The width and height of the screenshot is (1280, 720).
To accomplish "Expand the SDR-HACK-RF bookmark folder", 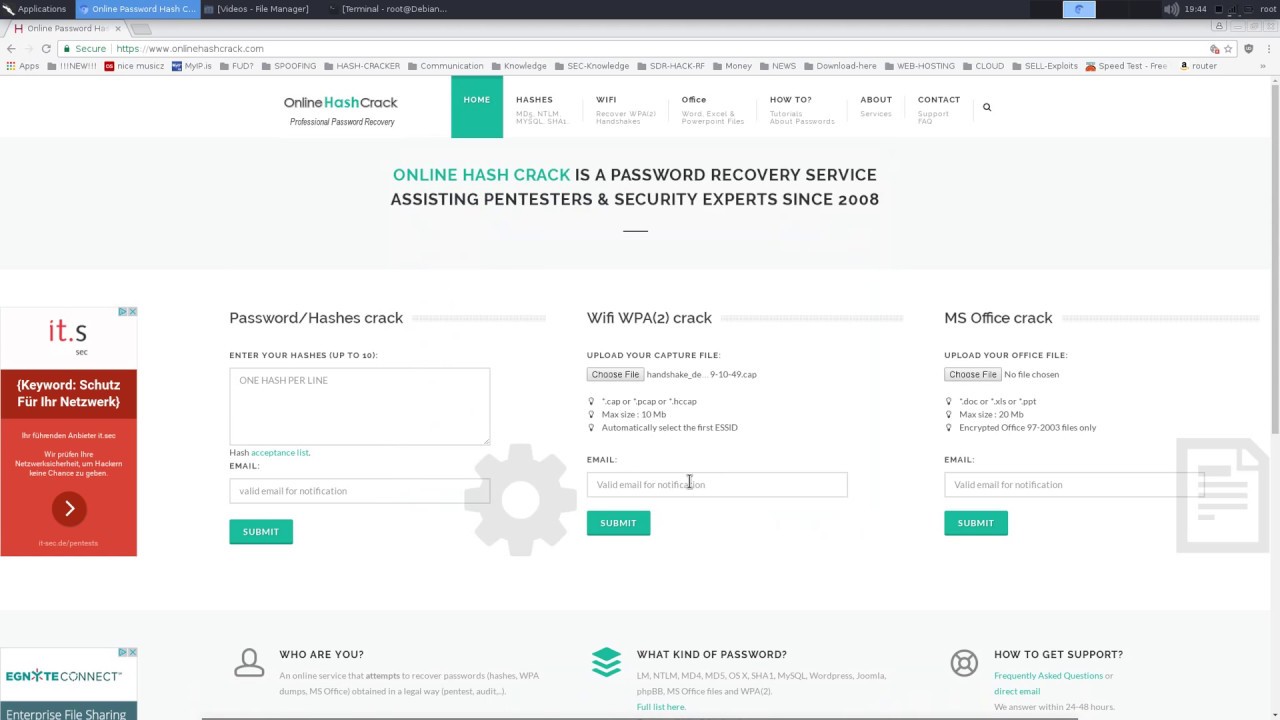I will coord(670,66).
